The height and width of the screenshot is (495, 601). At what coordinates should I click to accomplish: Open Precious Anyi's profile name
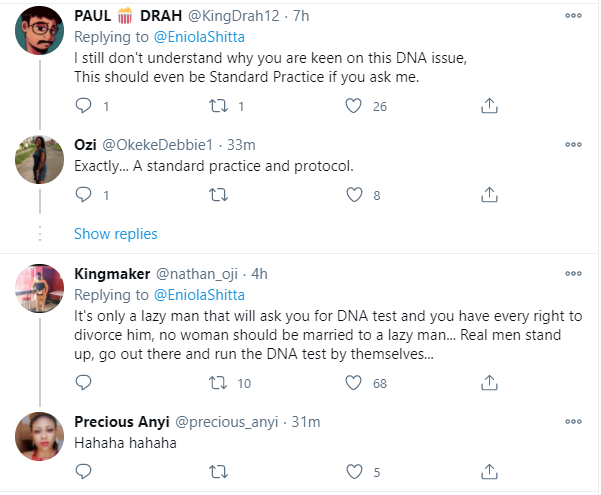(x=122, y=422)
